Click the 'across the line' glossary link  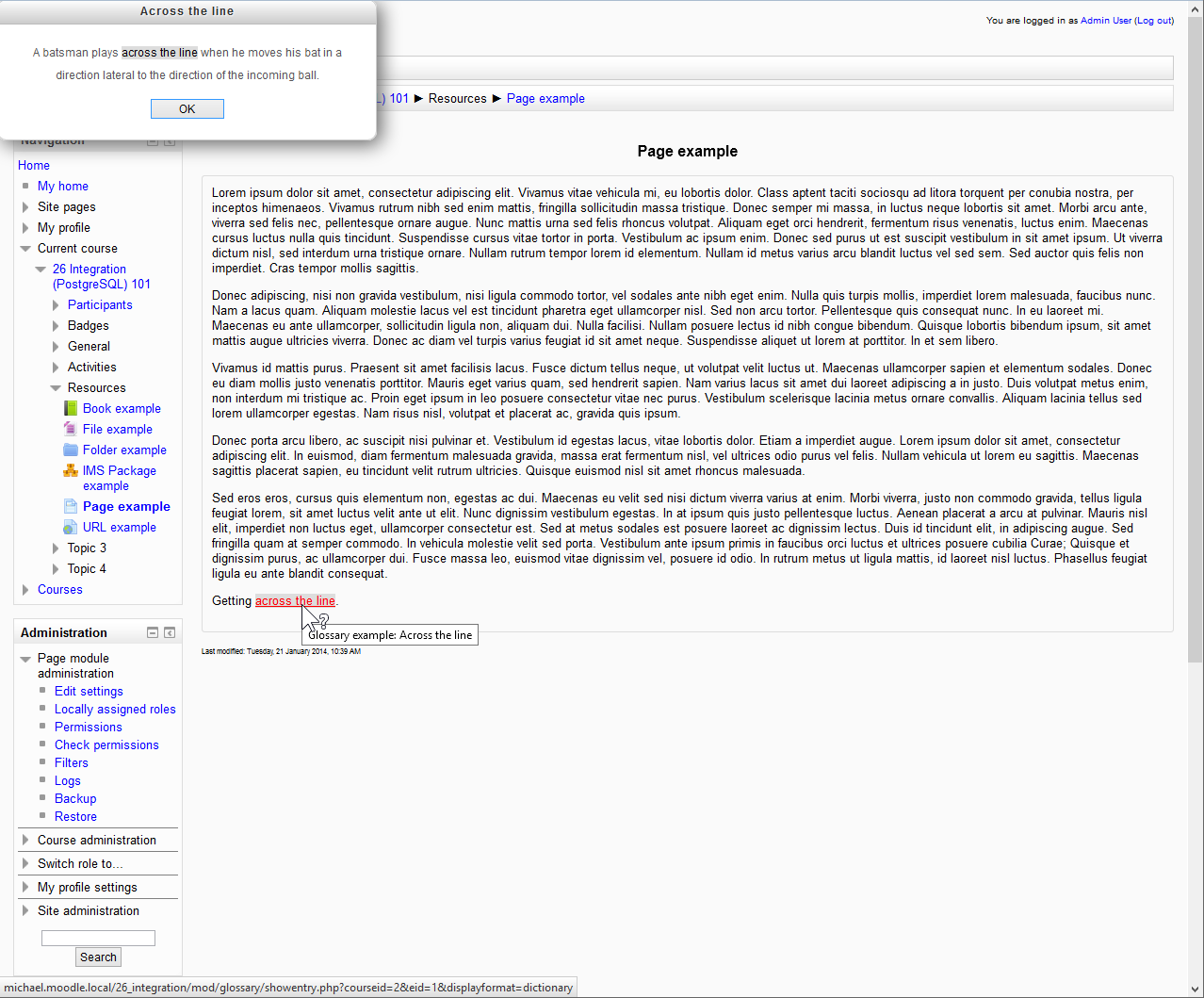click(295, 600)
